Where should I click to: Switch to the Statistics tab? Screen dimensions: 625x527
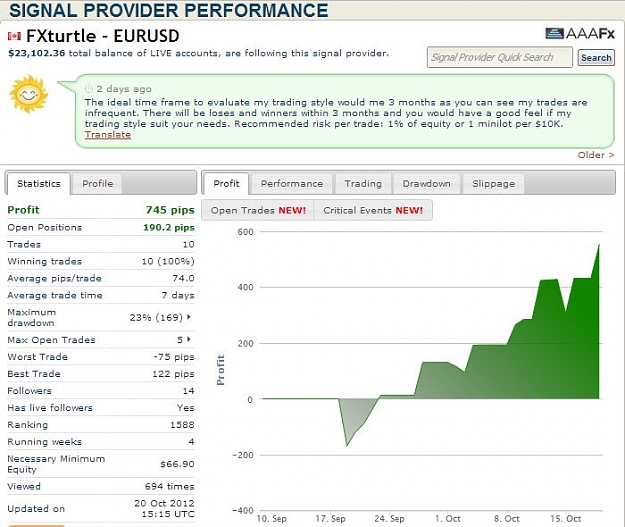39,184
